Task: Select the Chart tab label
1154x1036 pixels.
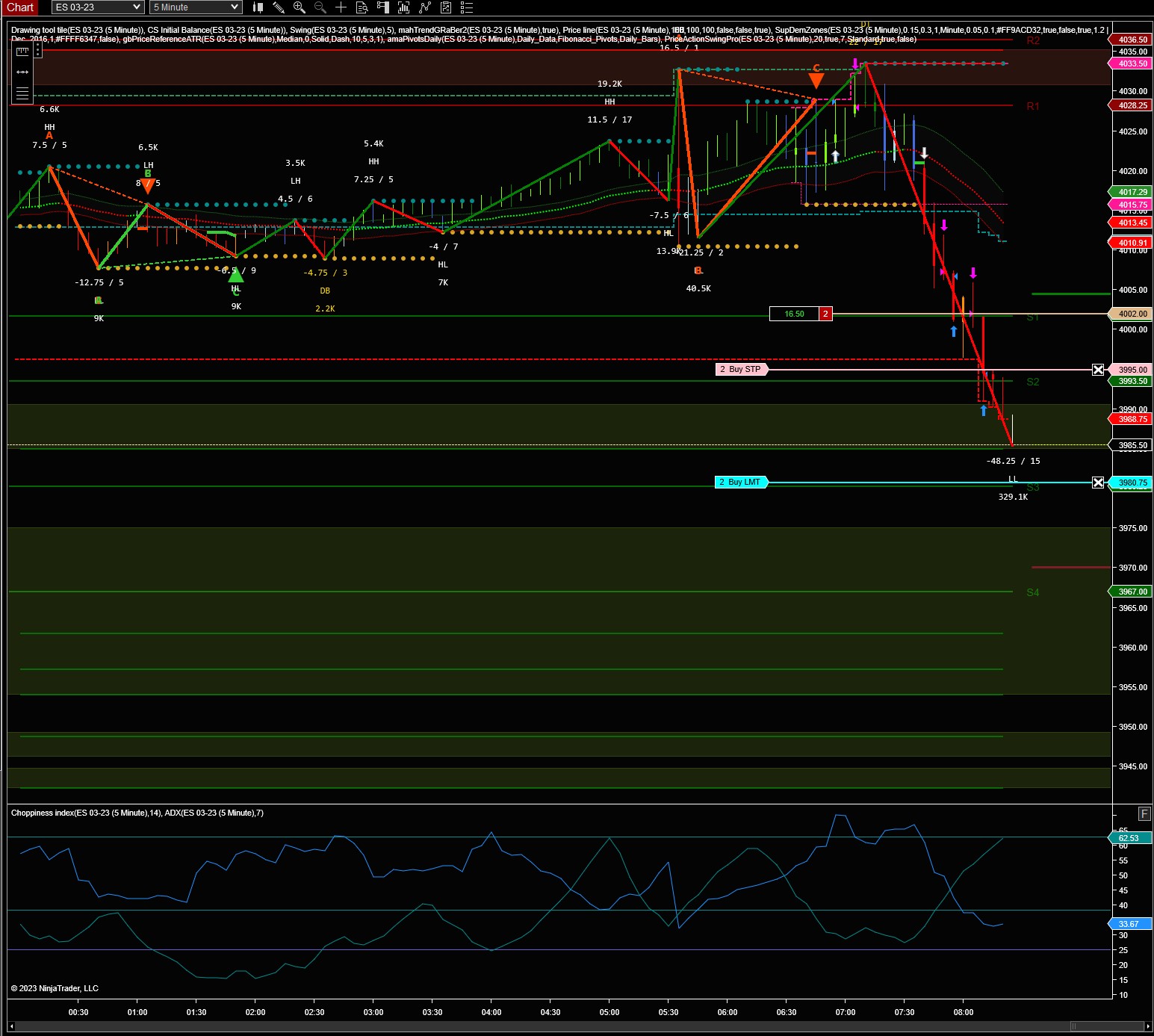Action: 19,7
